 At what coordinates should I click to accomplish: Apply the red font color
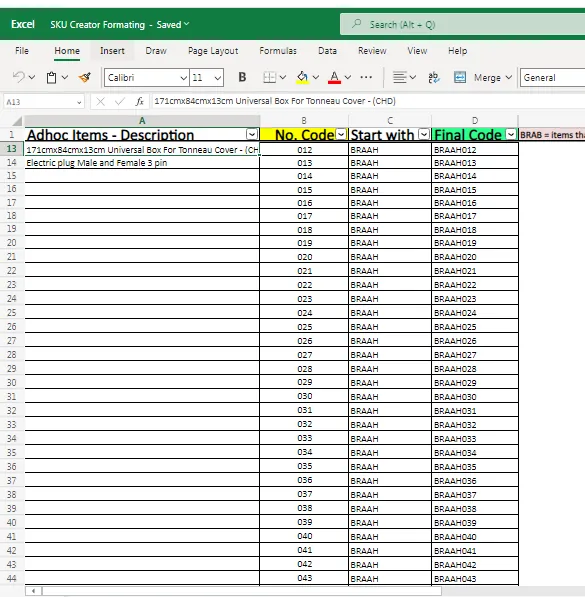click(x=334, y=78)
